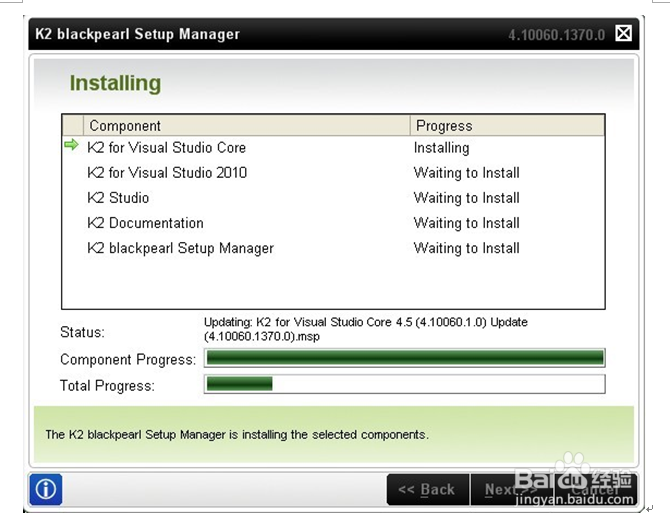Click the Cancel button
This screenshot has height=523, width=670.
595,489
